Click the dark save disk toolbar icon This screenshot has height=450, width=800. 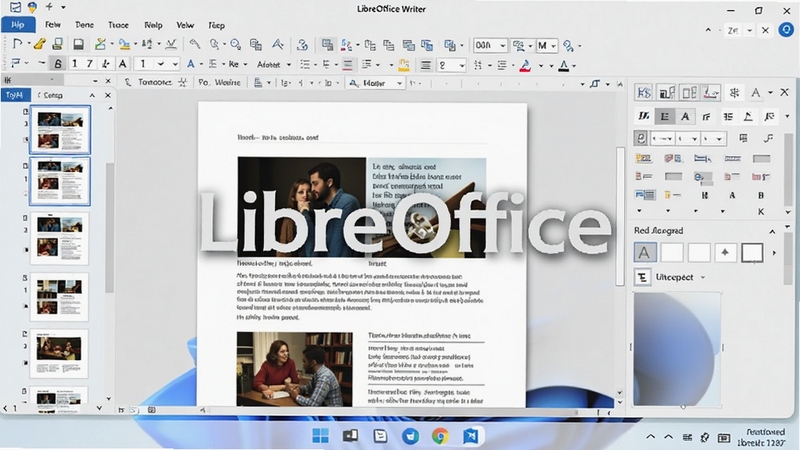tap(79, 44)
